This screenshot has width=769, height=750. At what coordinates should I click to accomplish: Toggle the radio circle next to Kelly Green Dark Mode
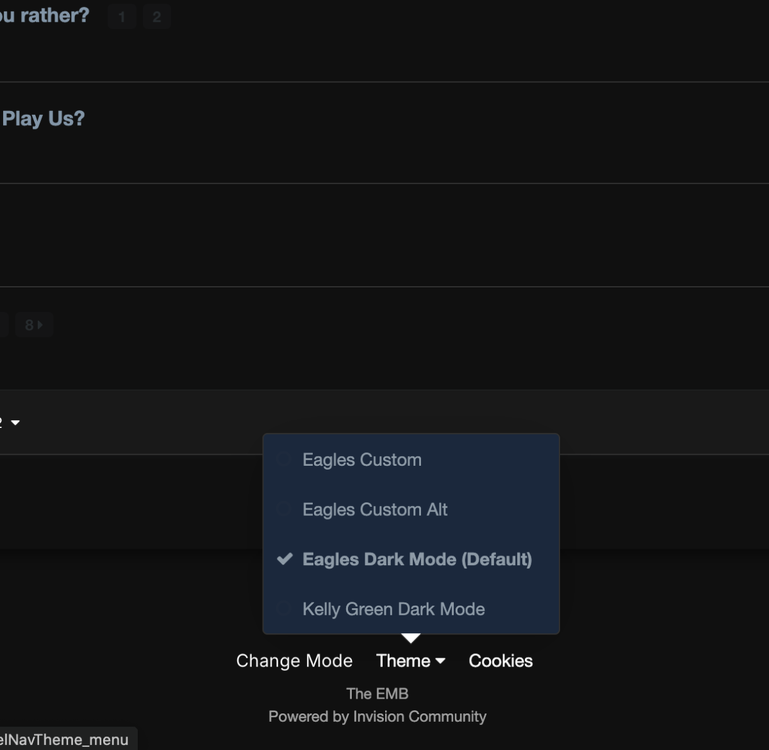tap(283, 608)
